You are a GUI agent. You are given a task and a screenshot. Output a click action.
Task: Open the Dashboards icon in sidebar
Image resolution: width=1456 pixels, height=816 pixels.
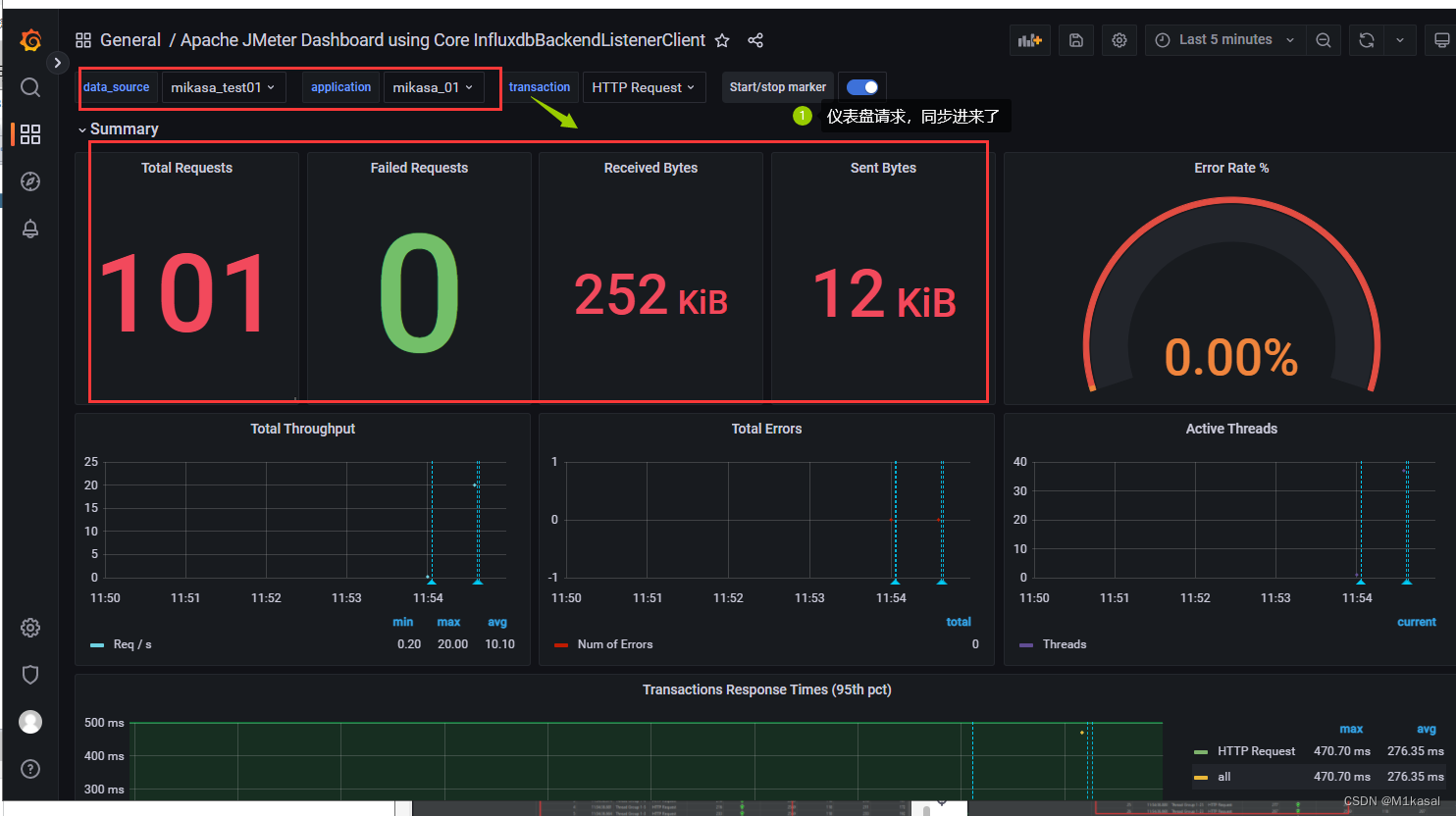point(30,134)
